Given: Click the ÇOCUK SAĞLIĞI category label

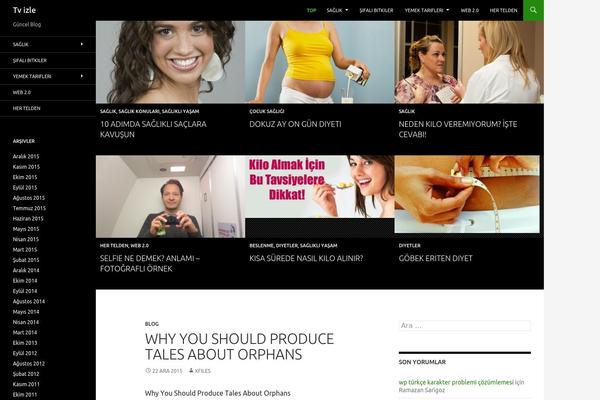Looking at the screenshot, I should coord(267,111).
